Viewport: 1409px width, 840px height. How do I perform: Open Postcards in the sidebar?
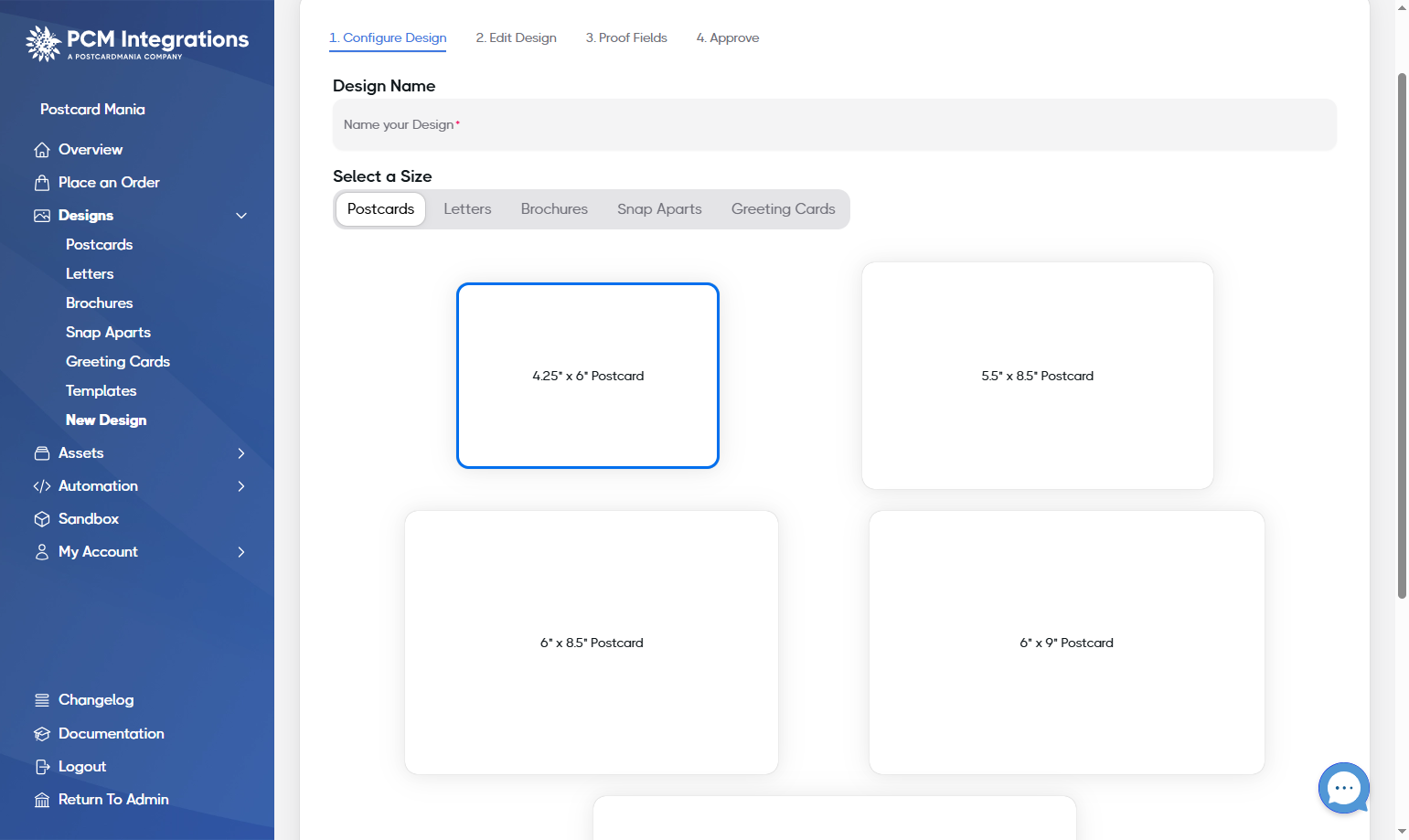[x=99, y=245]
